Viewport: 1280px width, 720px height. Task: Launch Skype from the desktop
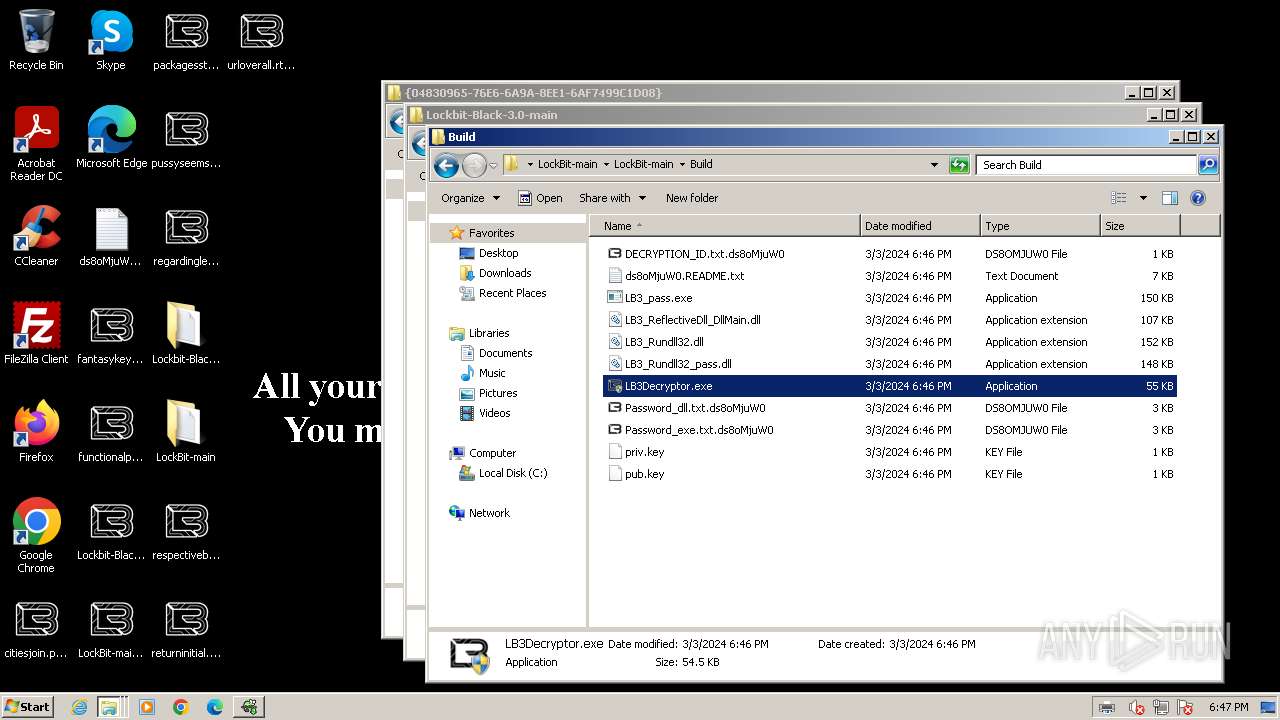pyautogui.click(x=111, y=40)
